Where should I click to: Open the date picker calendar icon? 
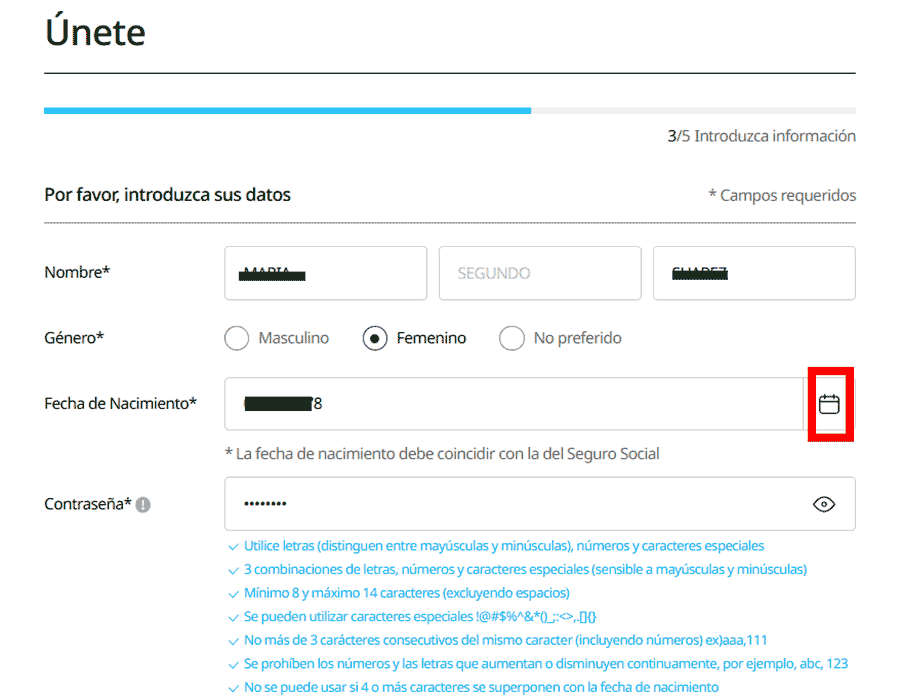[831, 404]
